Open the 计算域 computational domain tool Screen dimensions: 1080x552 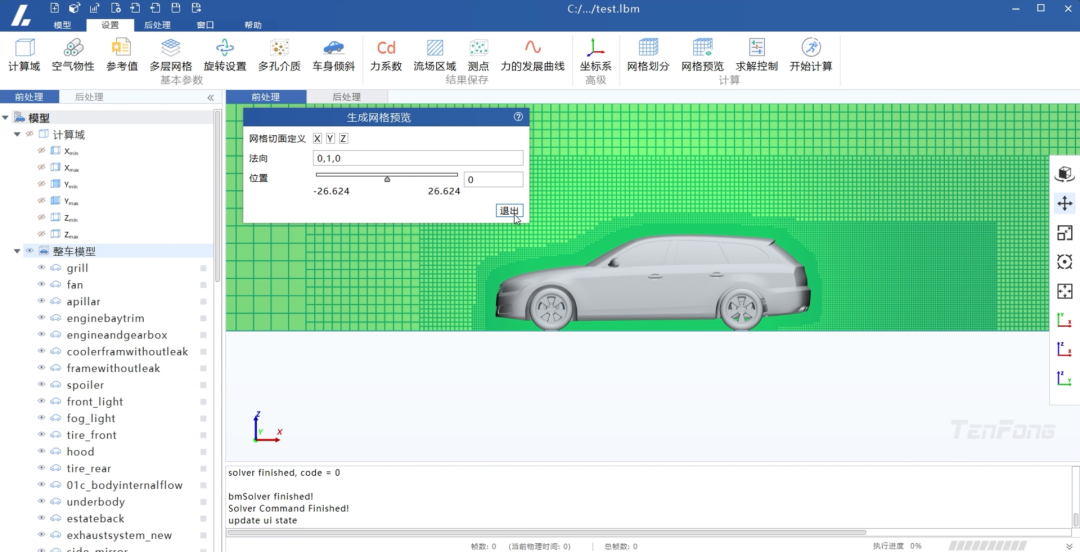(24, 54)
